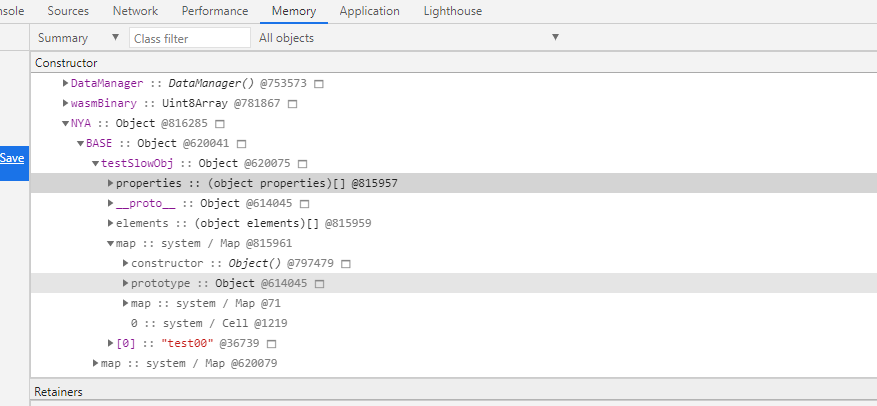This screenshot has height=406, width=877.
Task: Expand the constructor Object() row
Action: [126, 263]
